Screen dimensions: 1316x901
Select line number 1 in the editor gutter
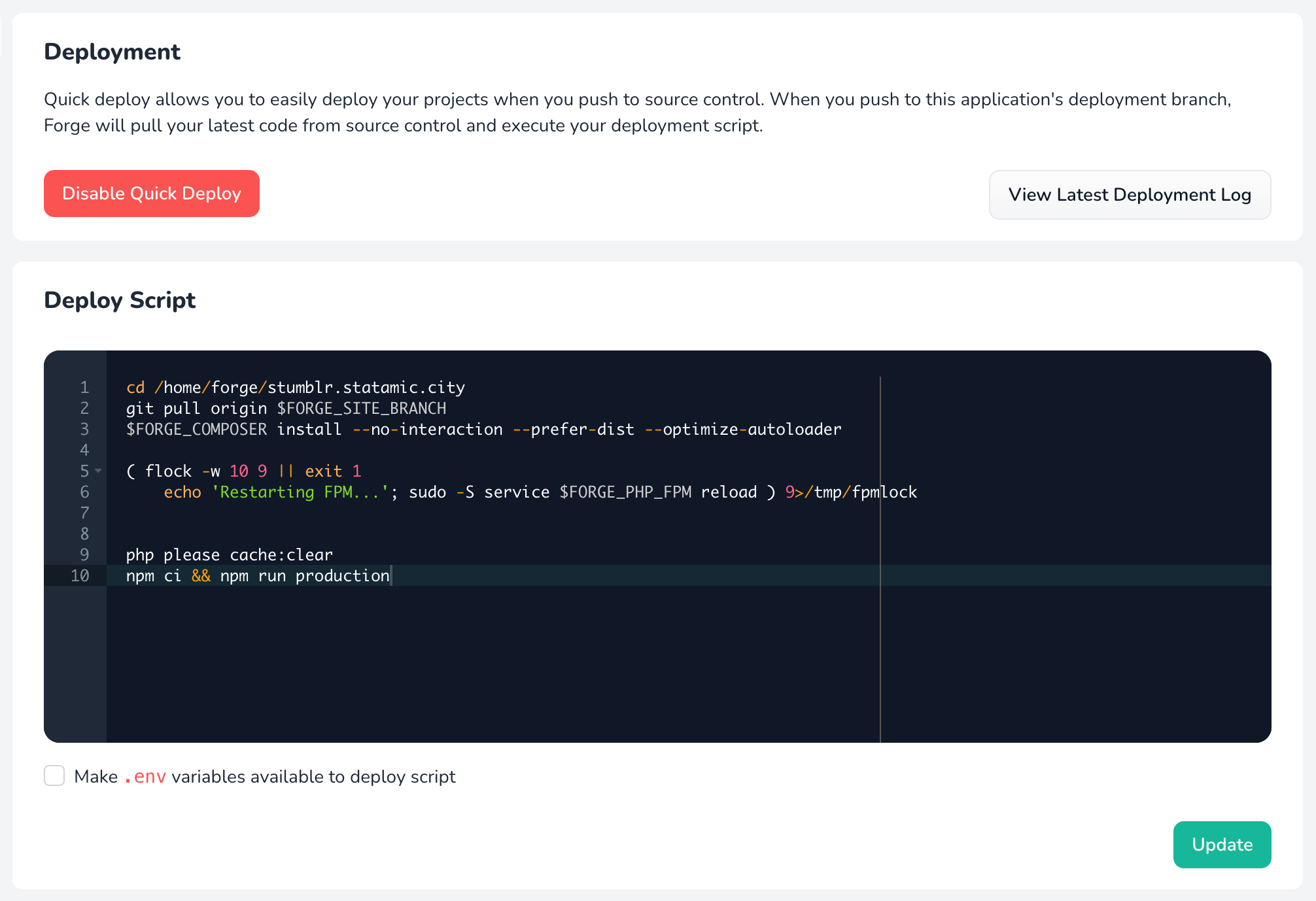pyautogui.click(x=84, y=387)
